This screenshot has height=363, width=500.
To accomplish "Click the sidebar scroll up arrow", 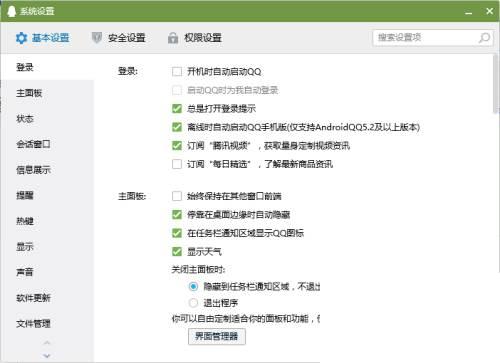I will [47, 343].
